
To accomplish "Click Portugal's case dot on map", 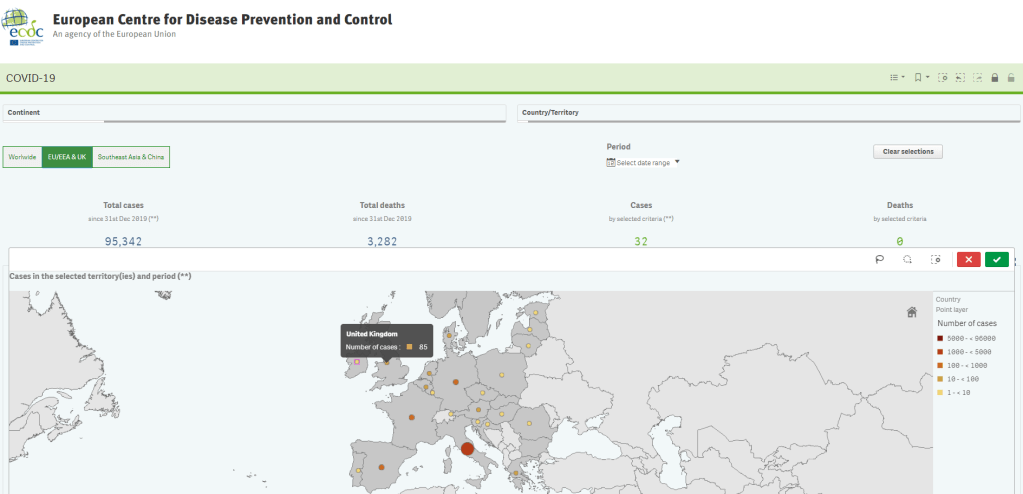I will point(358,471).
